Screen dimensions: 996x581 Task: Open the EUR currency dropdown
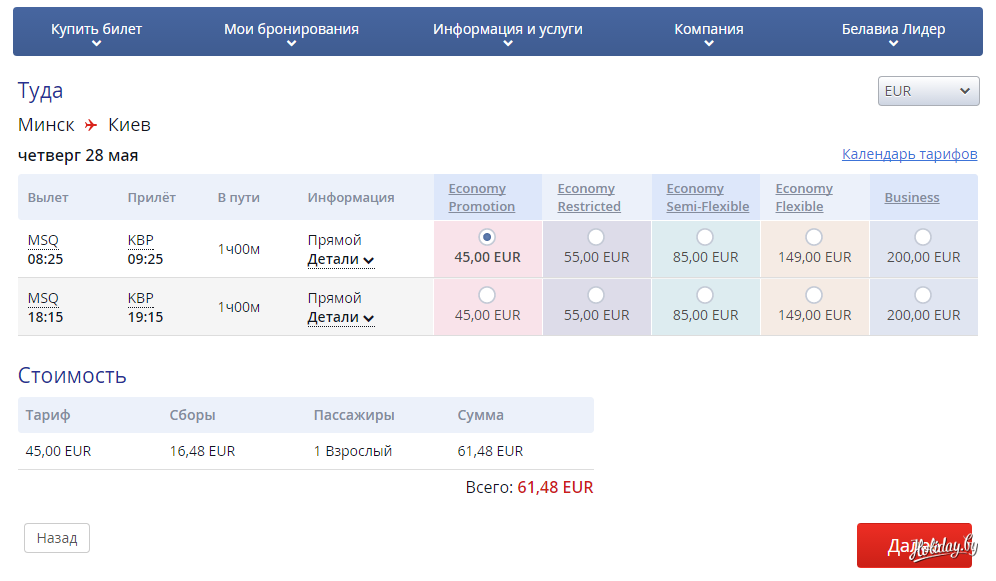coord(927,91)
